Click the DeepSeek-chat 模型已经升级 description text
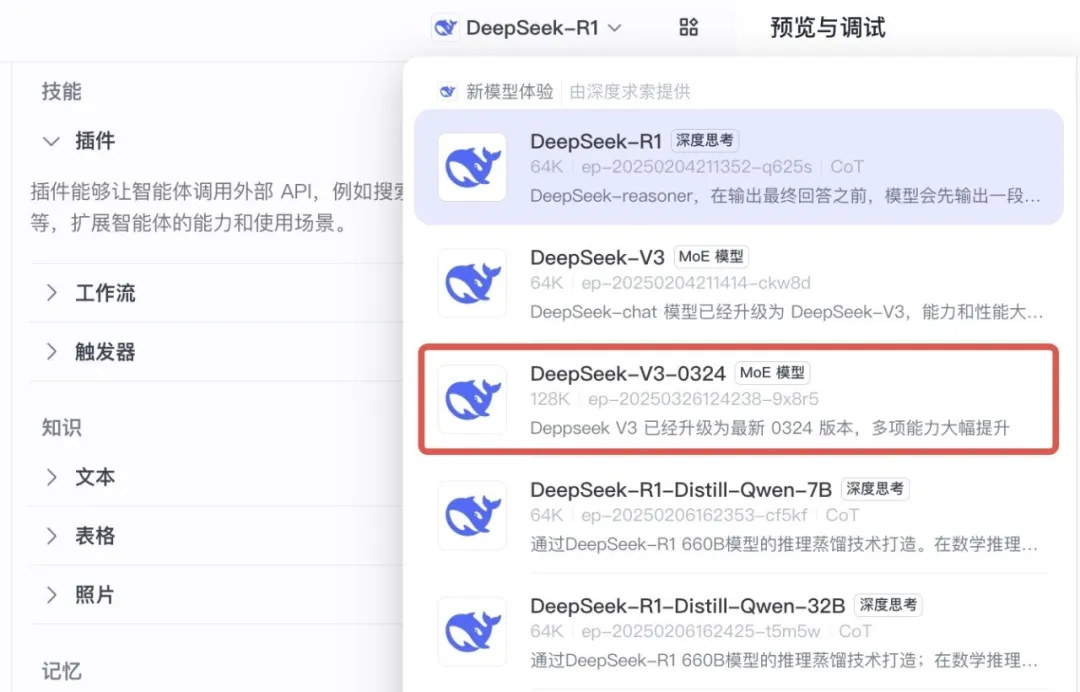 tap(786, 312)
